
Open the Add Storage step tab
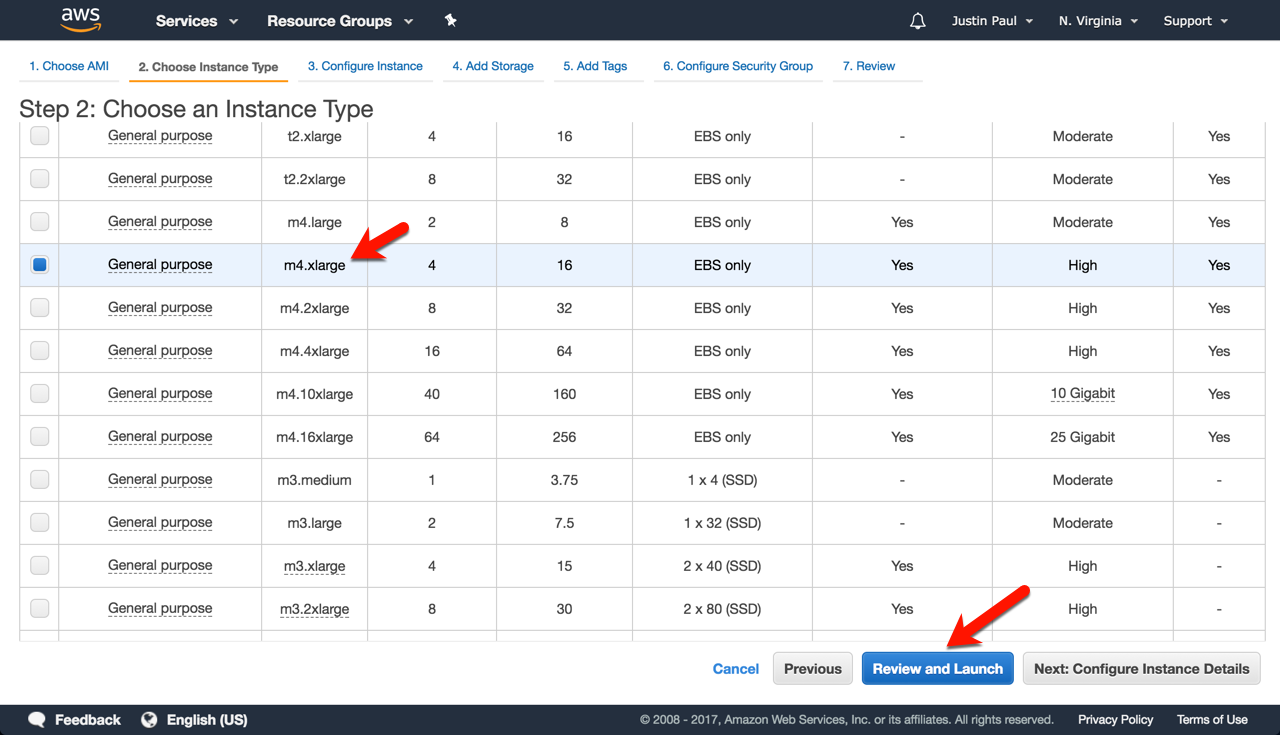(x=493, y=66)
